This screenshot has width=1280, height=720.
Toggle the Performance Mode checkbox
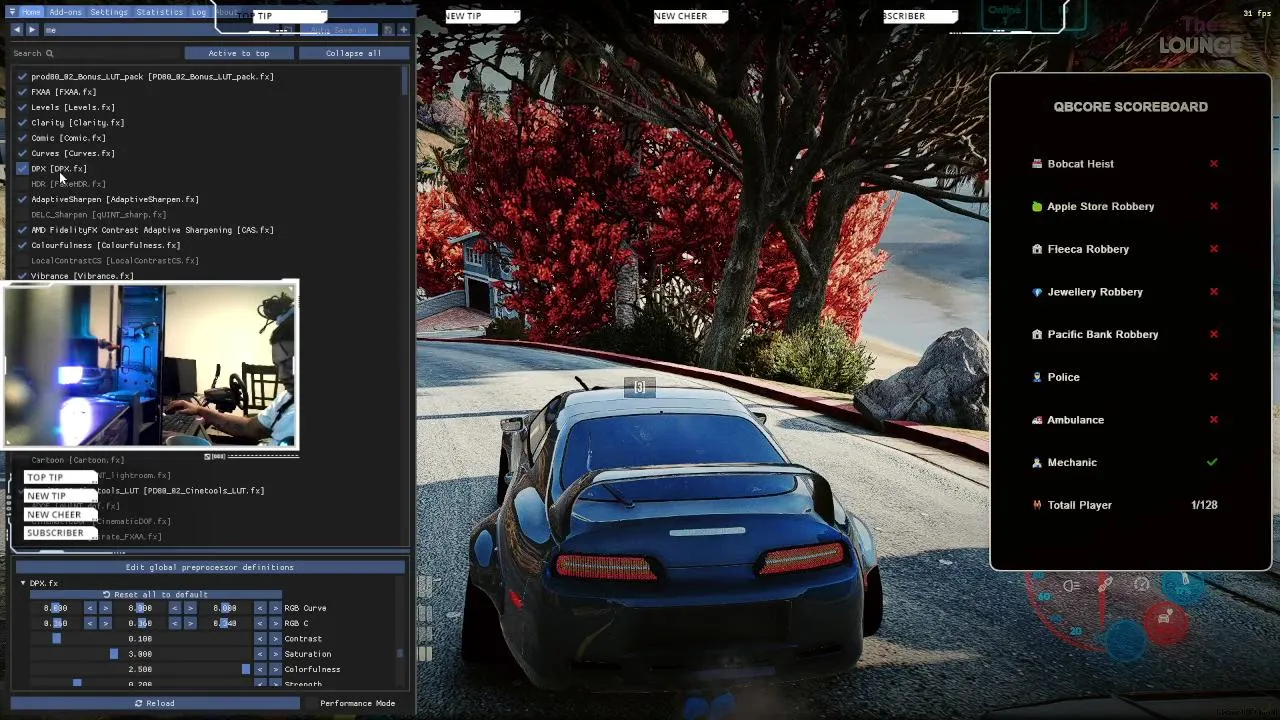click(309, 703)
